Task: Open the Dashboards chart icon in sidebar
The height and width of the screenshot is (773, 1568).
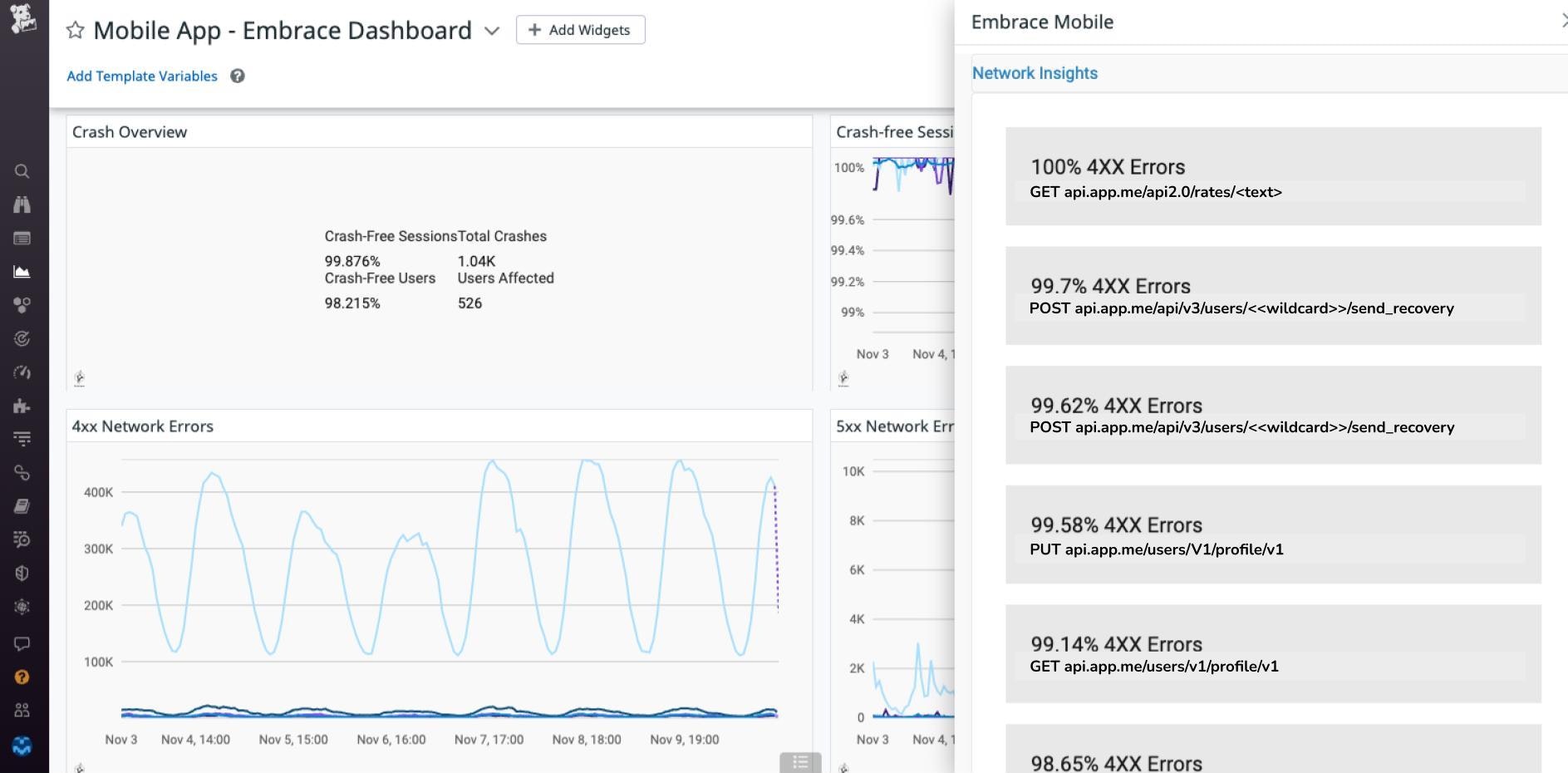Action: (x=22, y=272)
